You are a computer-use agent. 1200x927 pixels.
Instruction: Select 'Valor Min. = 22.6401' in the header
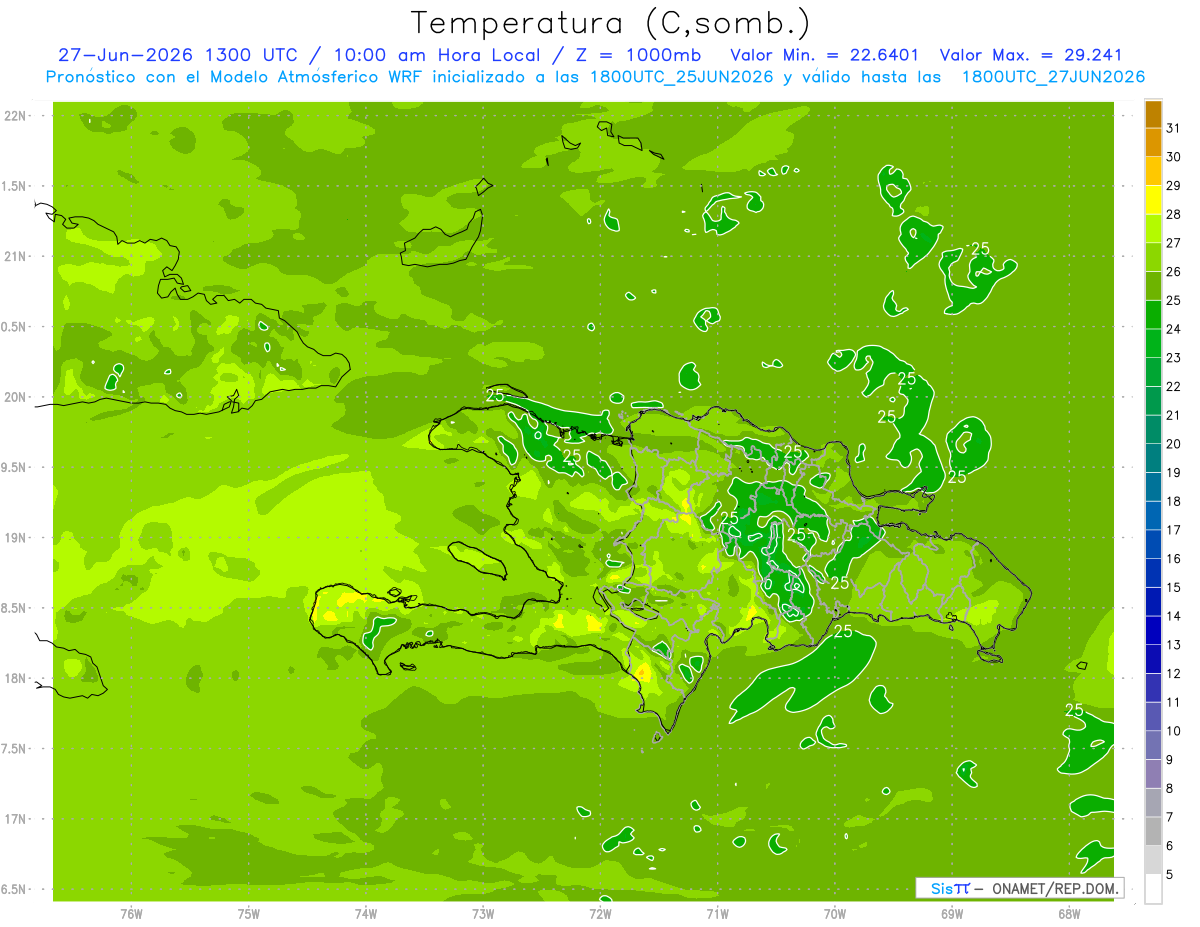[825, 55]
